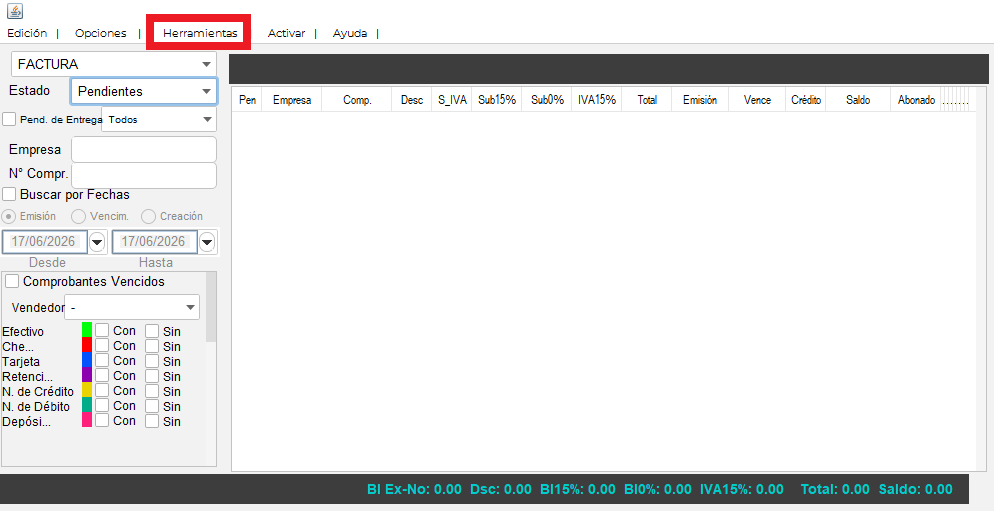The width and height of the screenshot is (994, 511).
Task: Open the Activar menu
Action: point(287,33)
